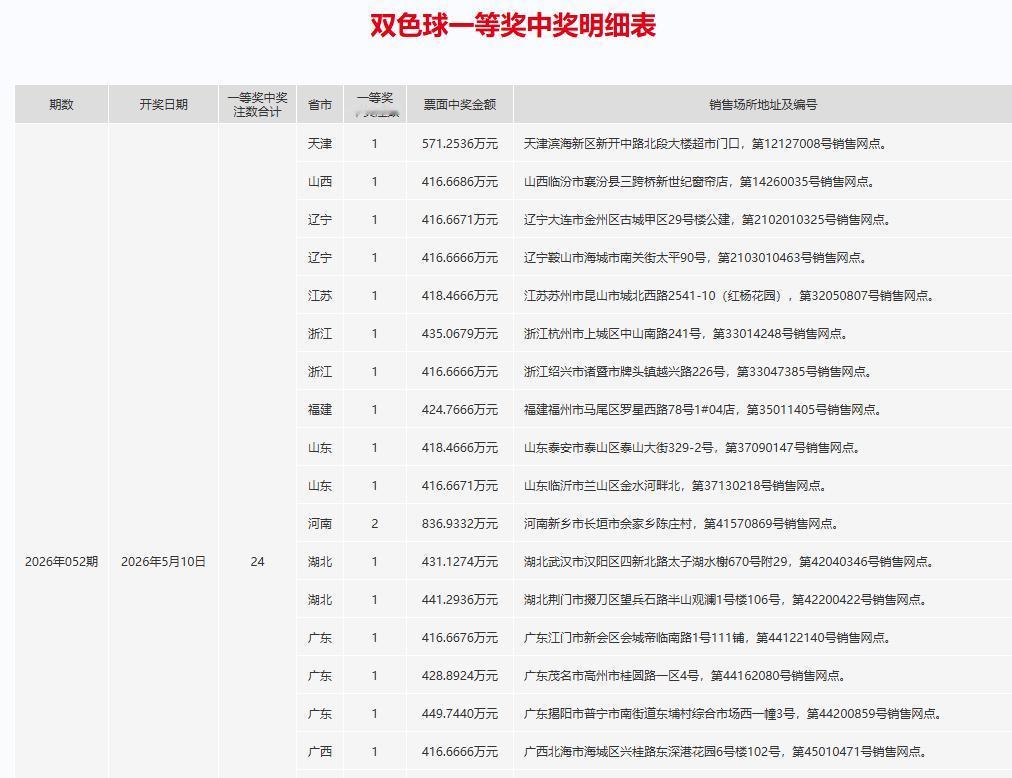Select the 浙江杭州市上城区 sales address
Viewport: 1012px width, 778px height.
[686, 334]
